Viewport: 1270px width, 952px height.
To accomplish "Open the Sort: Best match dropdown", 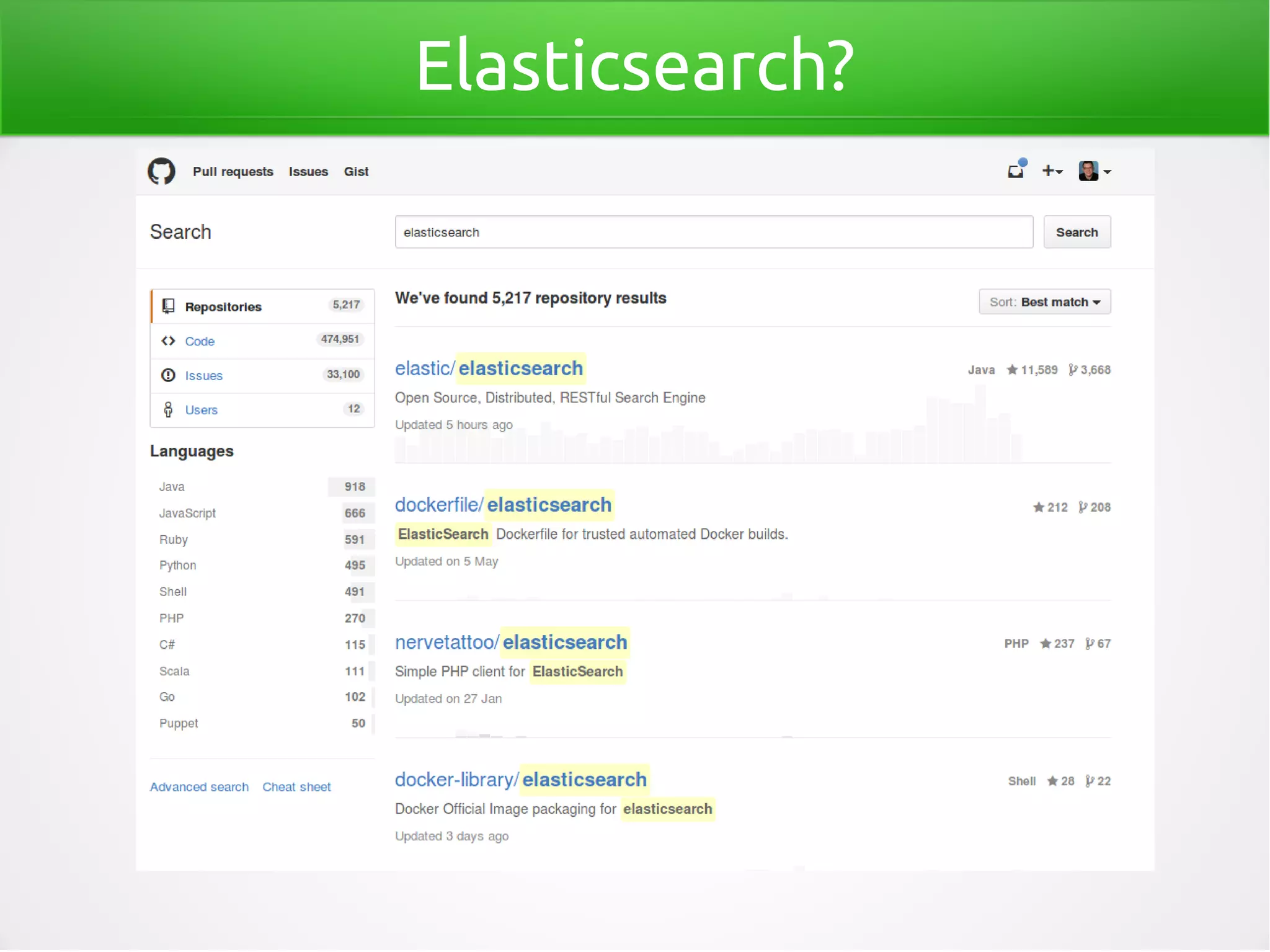I will [x=1044, y=302].
